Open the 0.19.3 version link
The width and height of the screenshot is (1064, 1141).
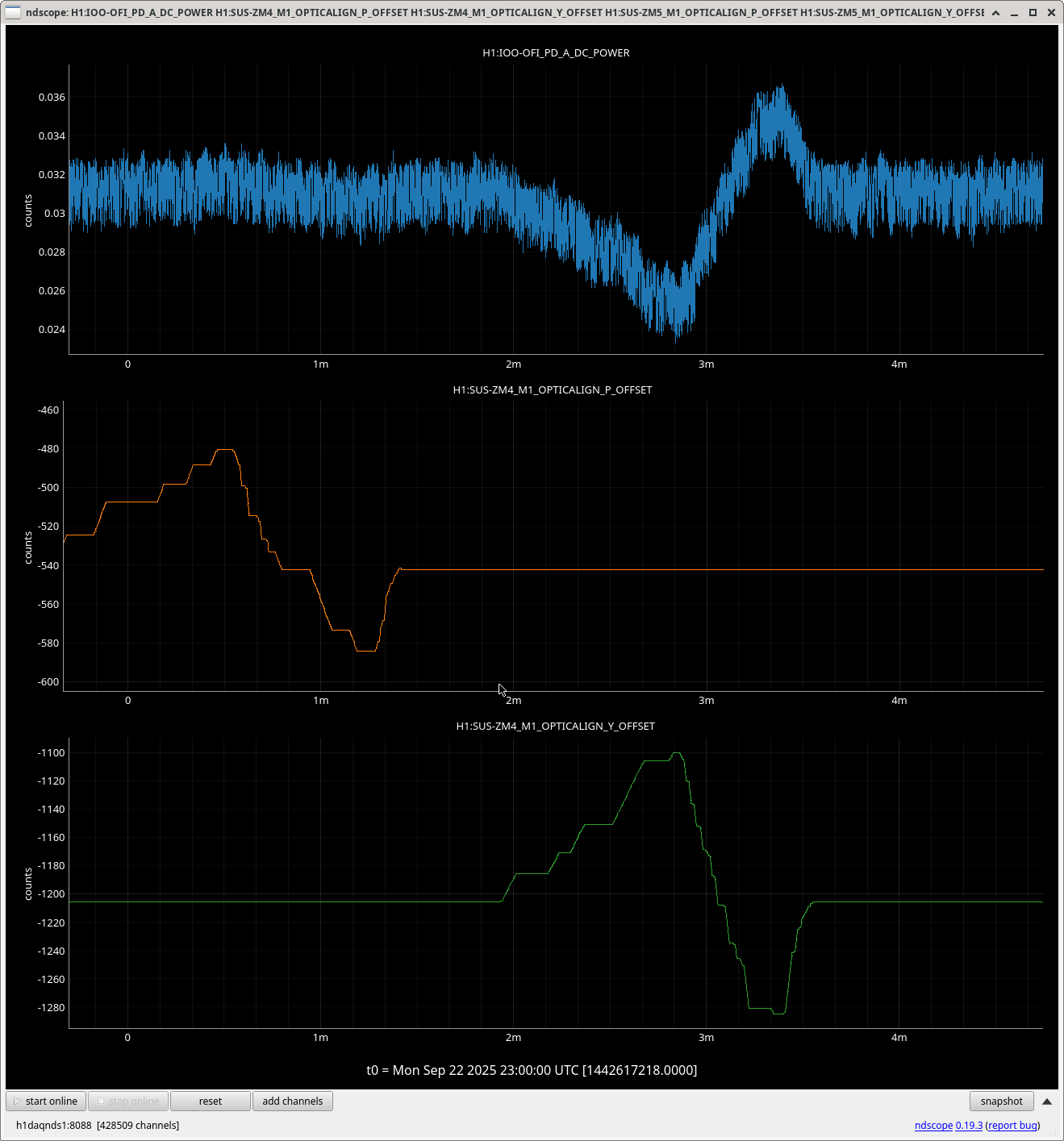[969, 1126]
